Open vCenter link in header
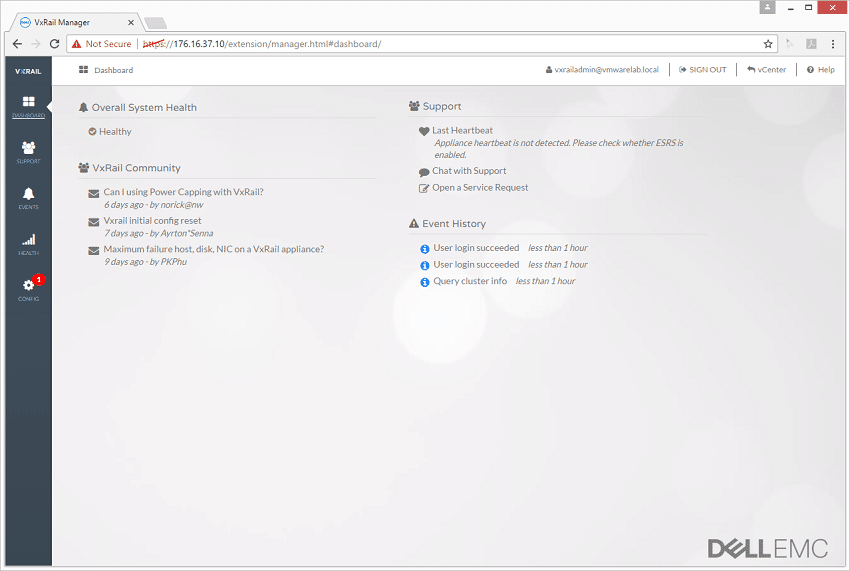Viewport: 850px width, 571px height. 771,70
